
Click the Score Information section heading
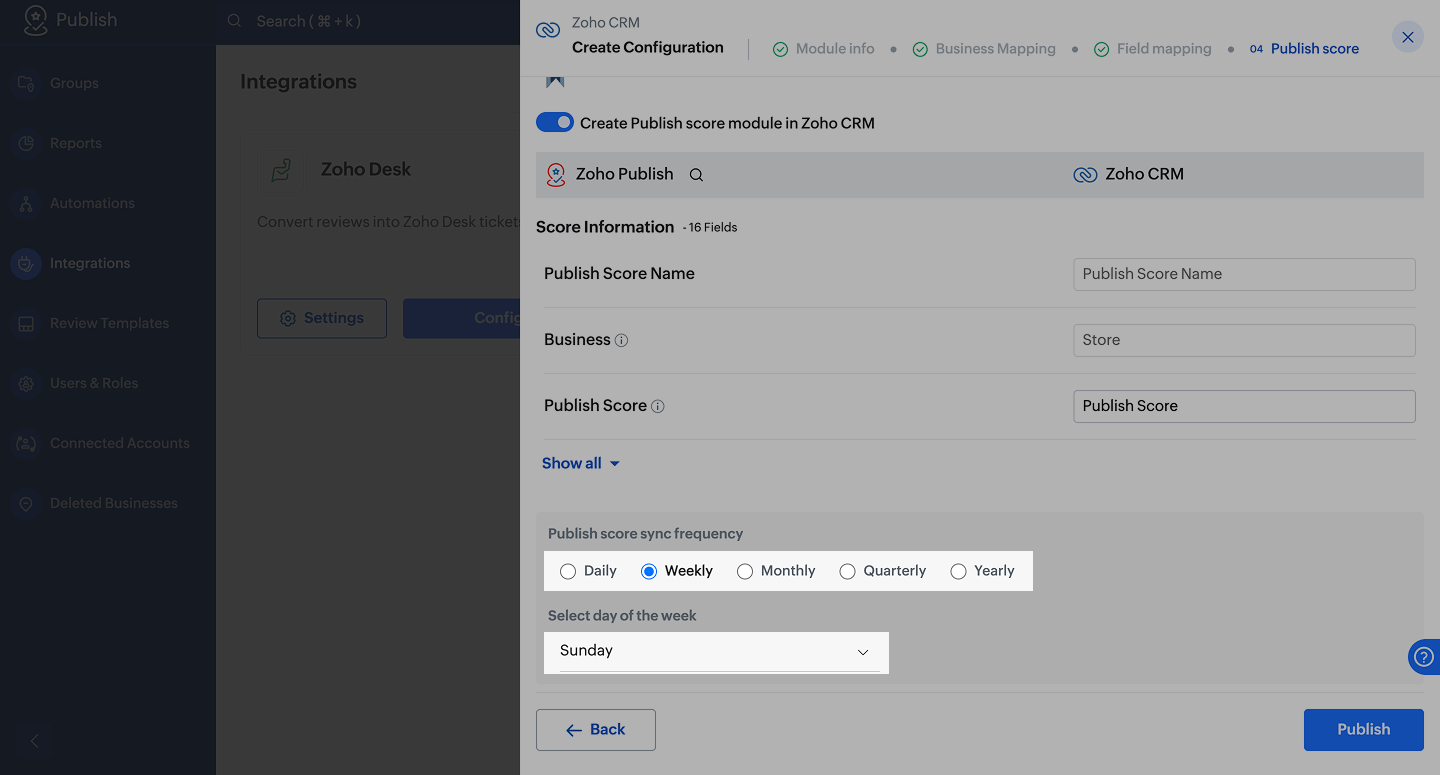(605, 227)
